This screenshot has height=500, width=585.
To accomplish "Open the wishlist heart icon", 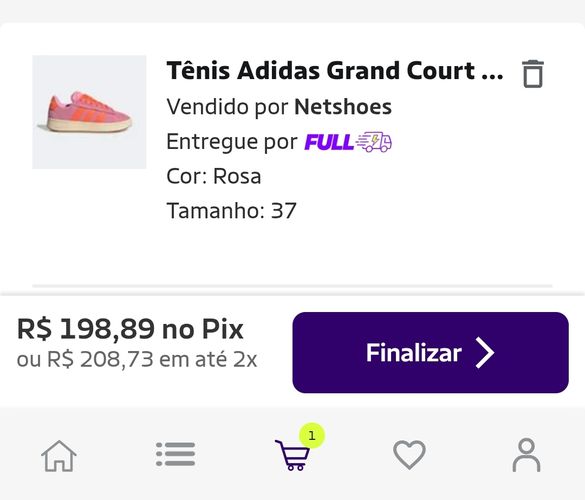I will pos(409,454).
